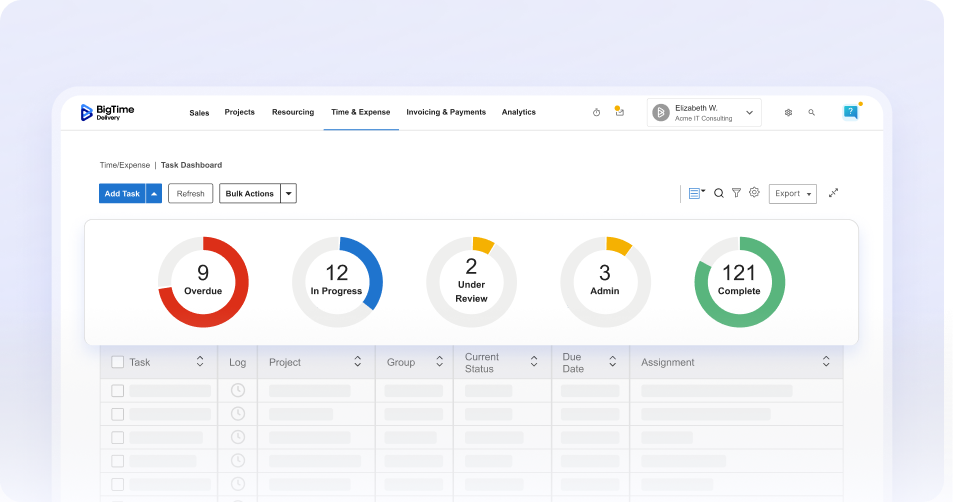Click the timer stopwatch icon in header

(596, 113)
